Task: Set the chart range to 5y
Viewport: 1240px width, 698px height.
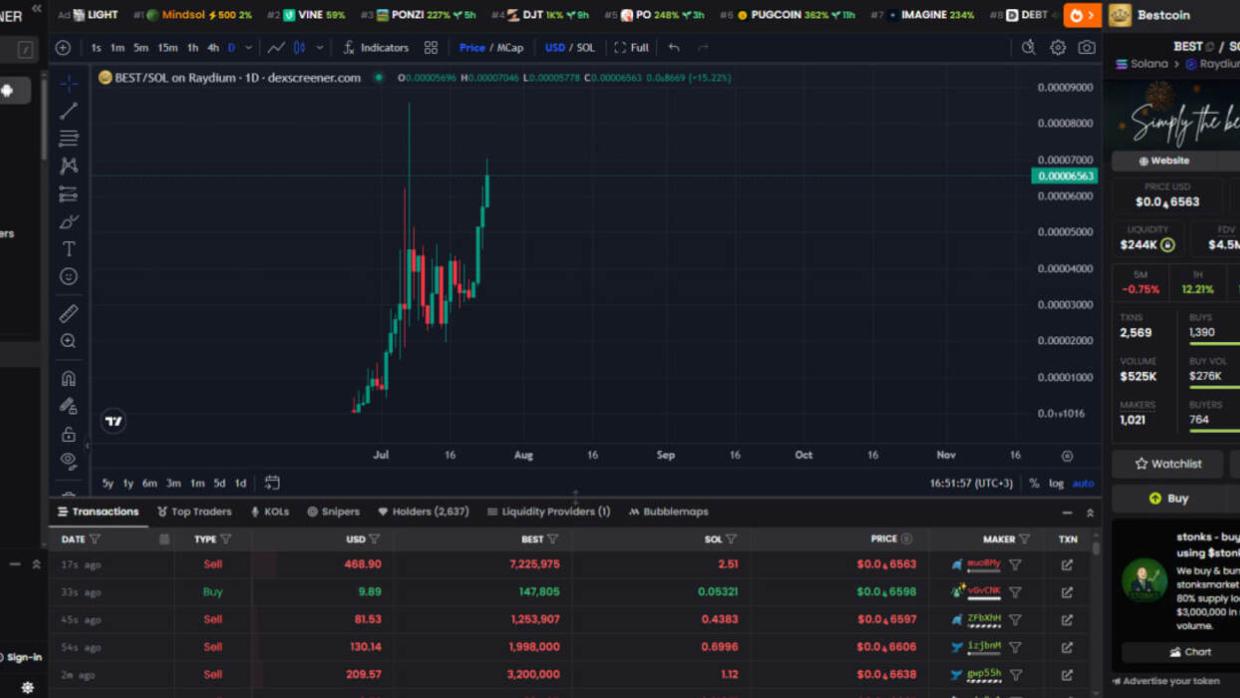Action: pyautogui.click(x=107, y=483)
